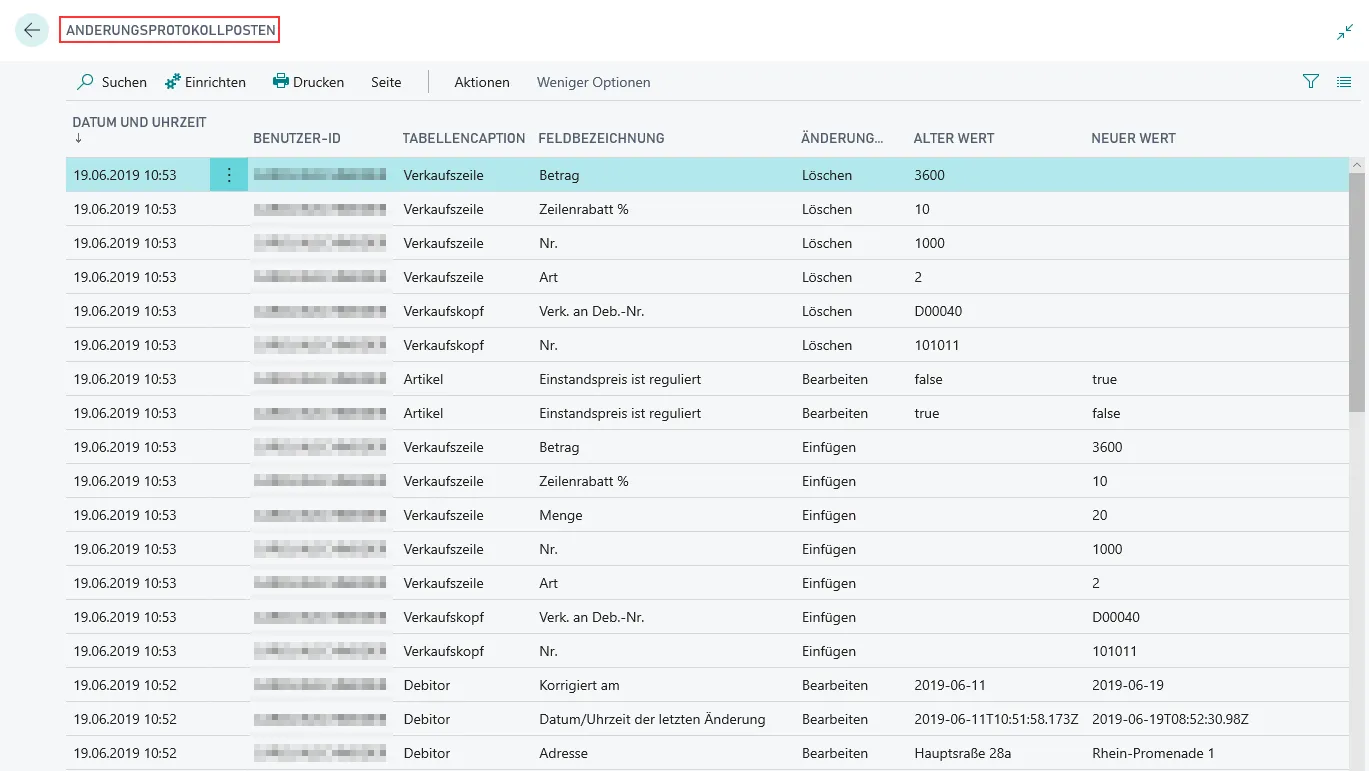Click Verkaufskopf in the old value 101011 row
Screen dimensions: 1369x771
(443, 345)
